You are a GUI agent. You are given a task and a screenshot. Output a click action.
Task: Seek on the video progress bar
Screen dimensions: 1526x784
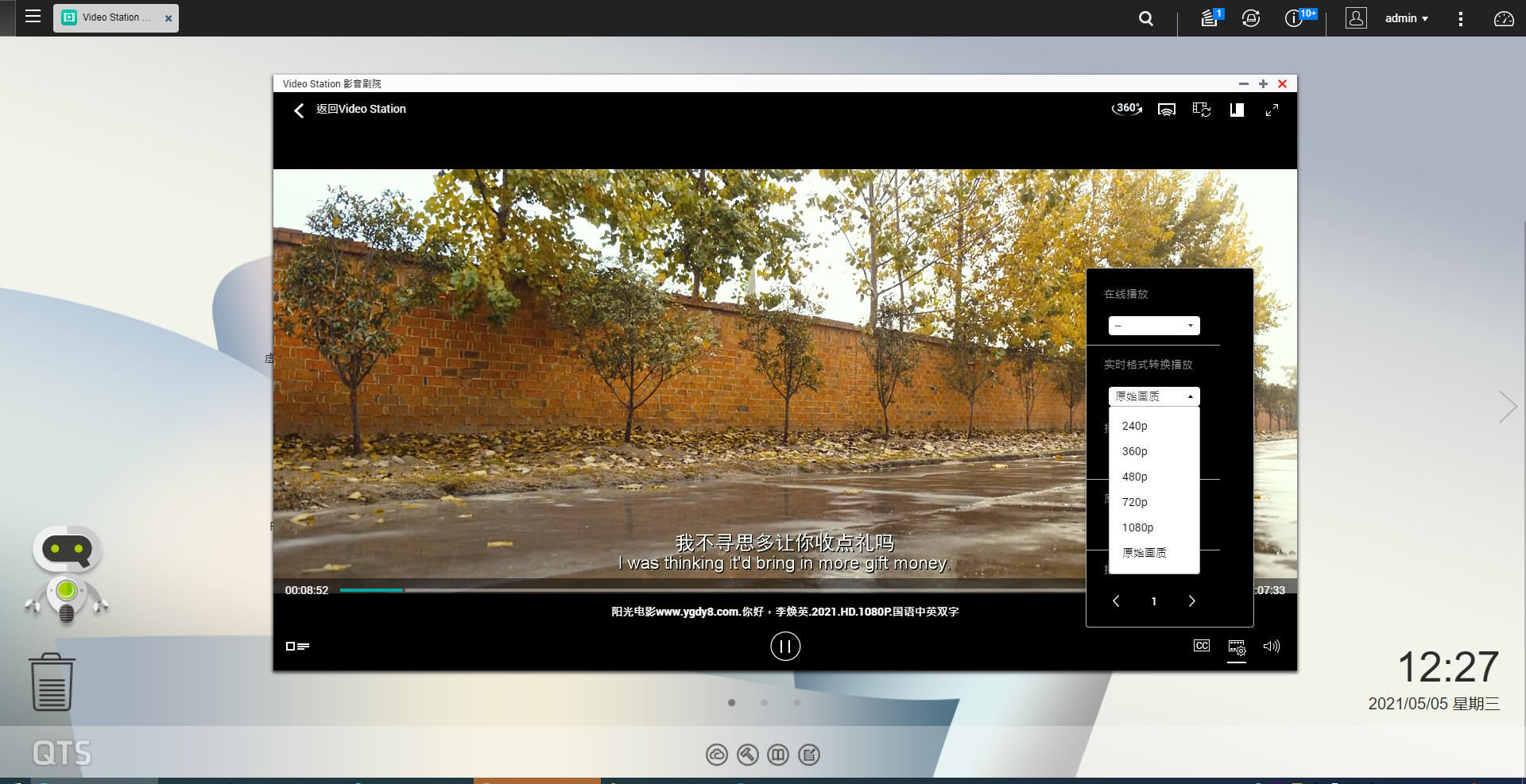(x=713, y=590)
